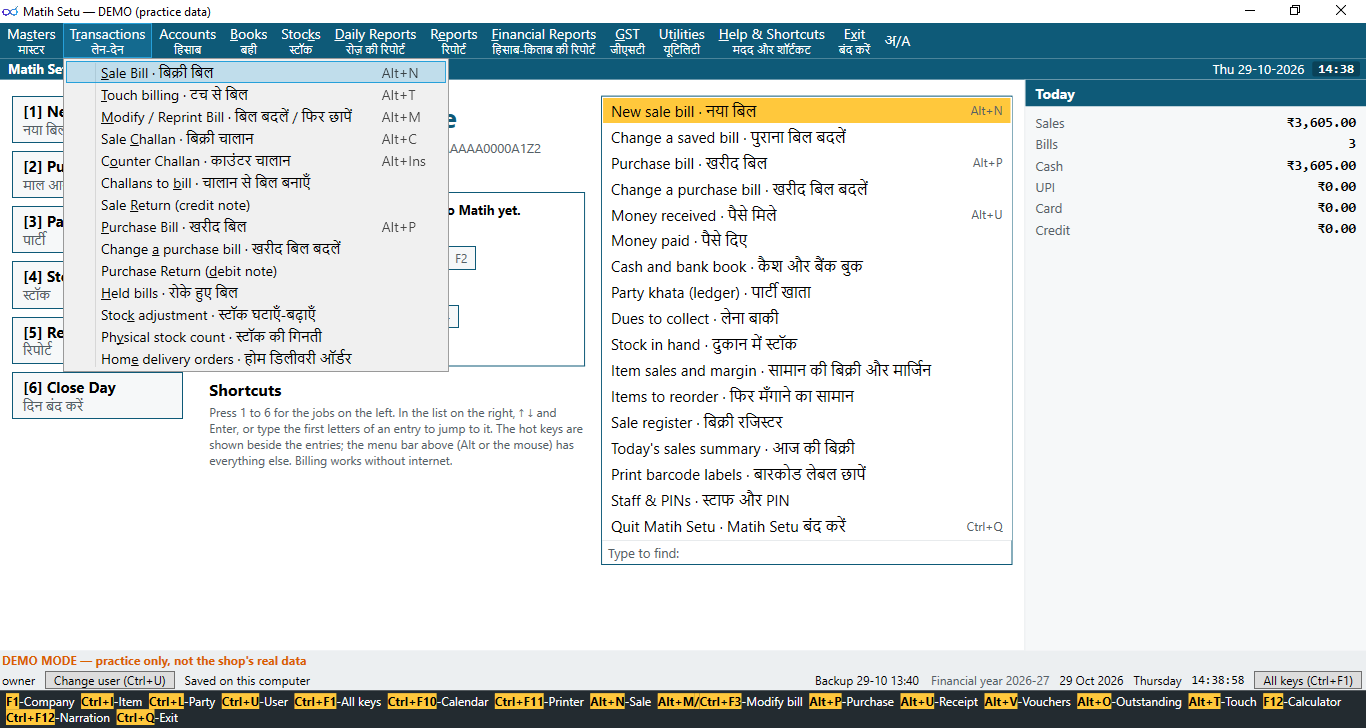Open Help & Shortcuts menu
Image resolution: width=1366 pixels, height=728 pixels.
coord(772,41)
